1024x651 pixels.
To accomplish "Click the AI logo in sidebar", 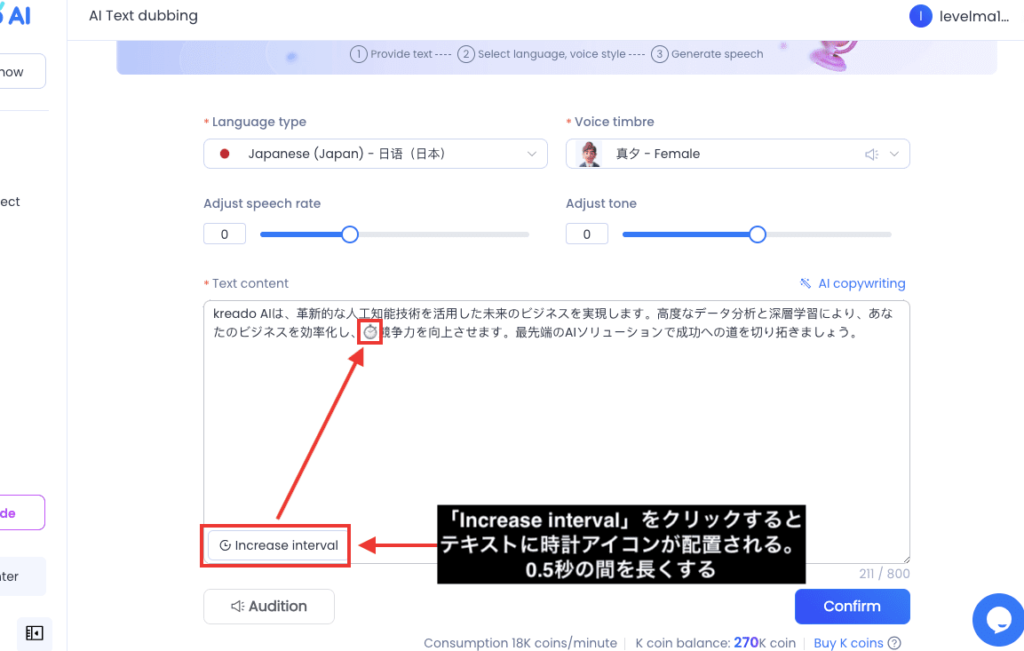I will (x=15, y=14).
